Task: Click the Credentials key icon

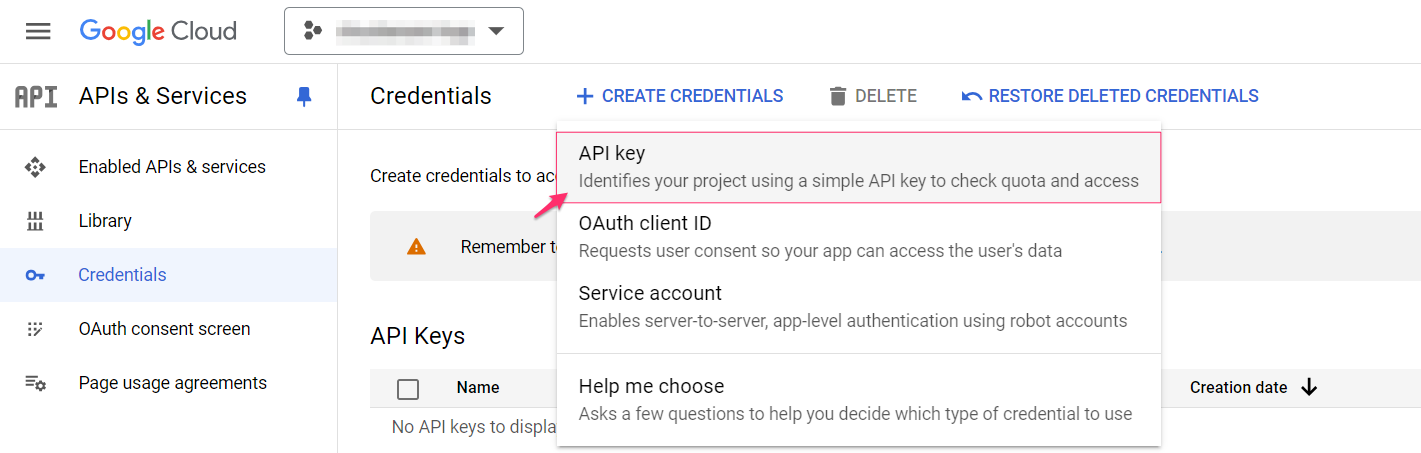Action: [x=35, y=275]
